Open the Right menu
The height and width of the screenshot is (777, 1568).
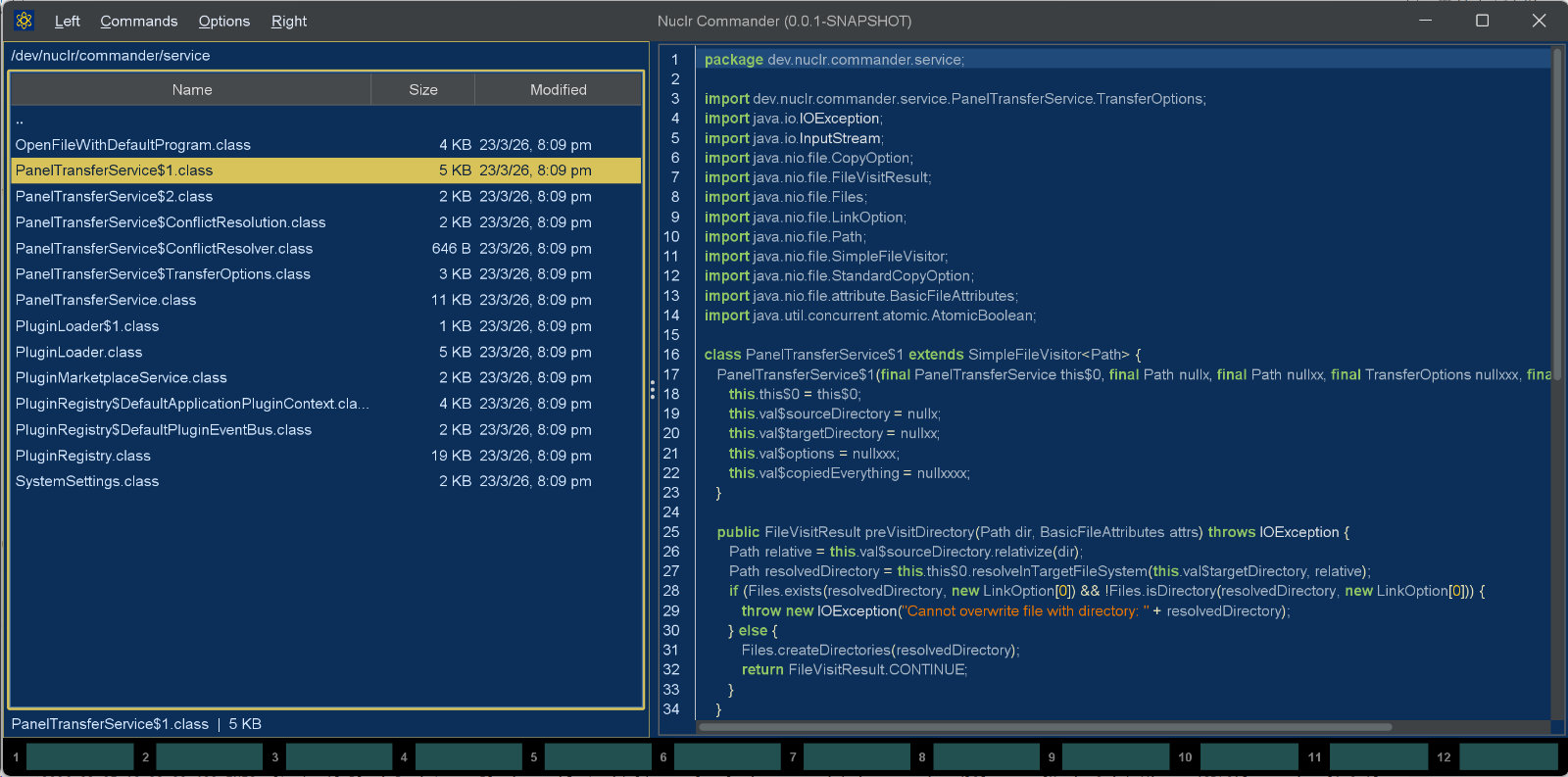tap(289, 21)
